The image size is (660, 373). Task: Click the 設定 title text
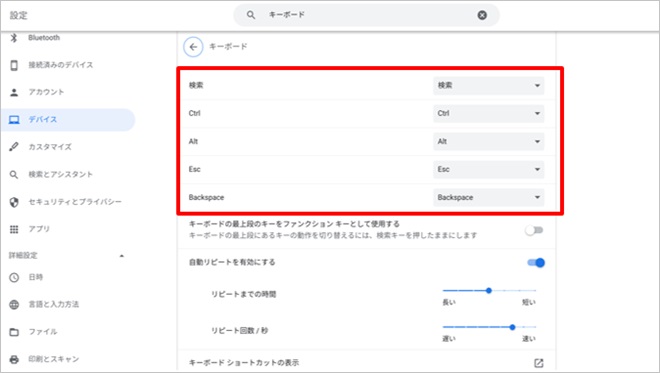click(19, 16)
